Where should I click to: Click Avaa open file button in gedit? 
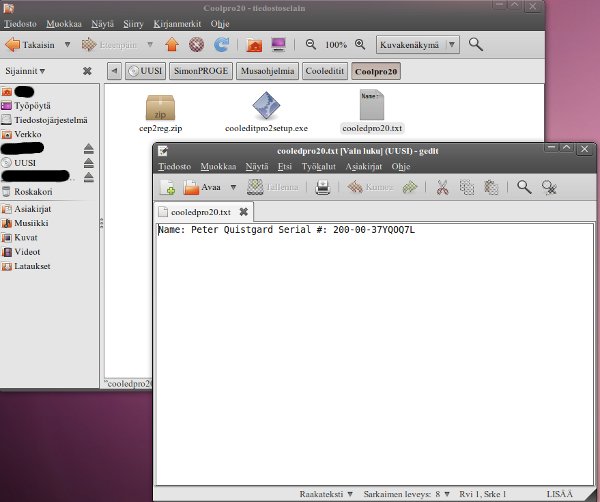(202, 187)
